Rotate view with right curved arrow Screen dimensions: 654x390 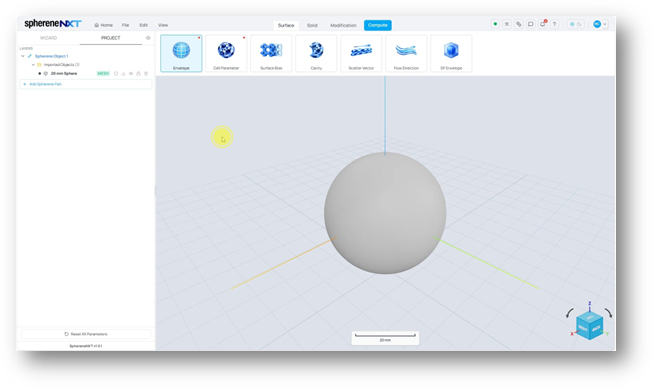click(609, 313)
